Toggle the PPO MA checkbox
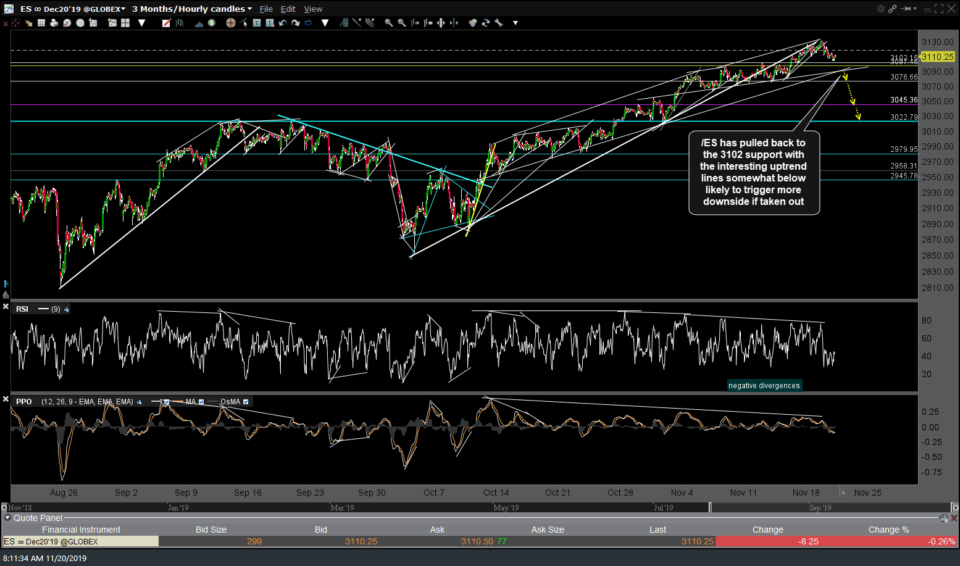 tap(201, 402)
